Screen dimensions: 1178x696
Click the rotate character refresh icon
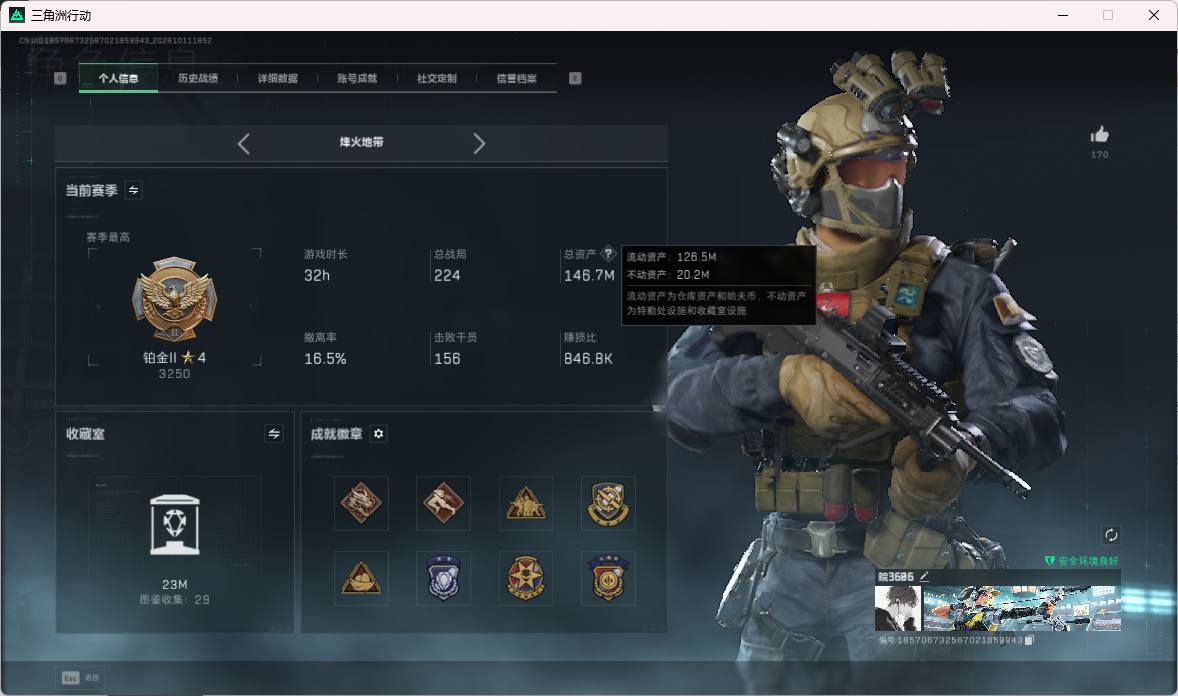pyautogui.click(x=1111, y=535)
